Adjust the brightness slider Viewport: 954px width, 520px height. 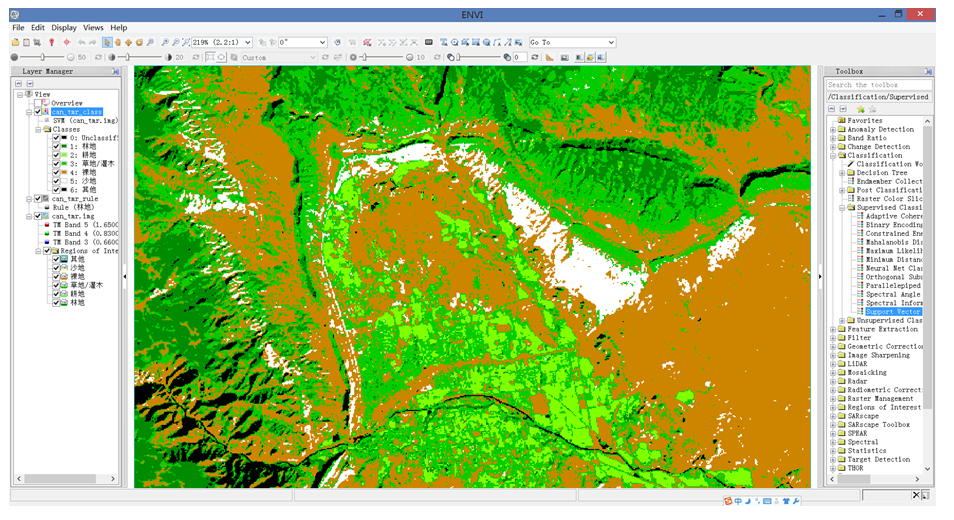(x=43, y=57)
